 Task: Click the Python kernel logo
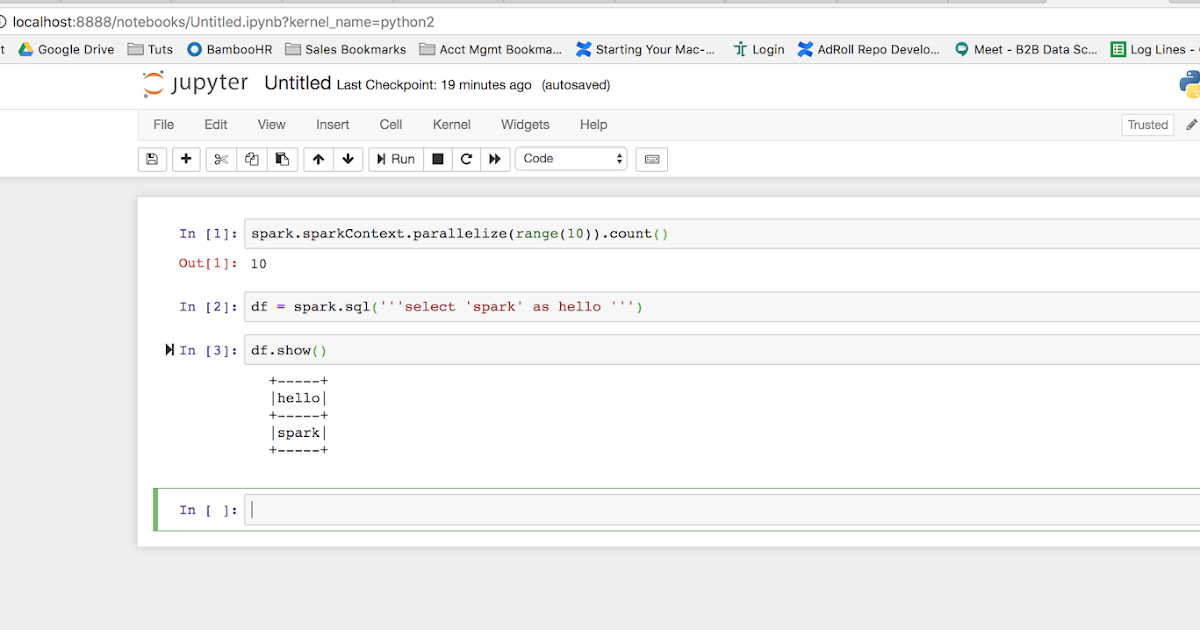1190,85
